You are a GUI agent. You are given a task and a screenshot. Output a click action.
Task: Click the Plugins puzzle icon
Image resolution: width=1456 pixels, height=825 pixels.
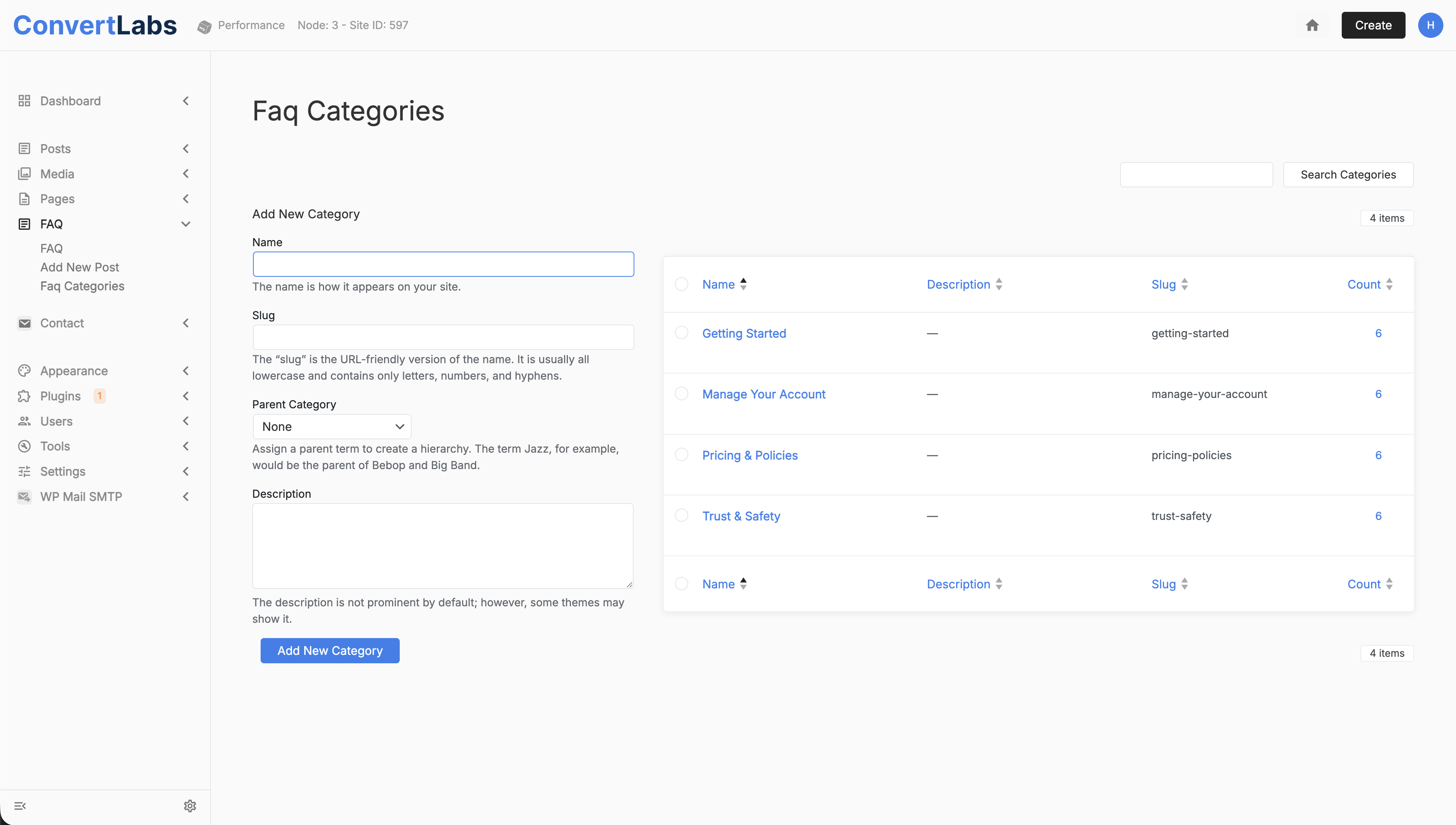pos(24,396)
